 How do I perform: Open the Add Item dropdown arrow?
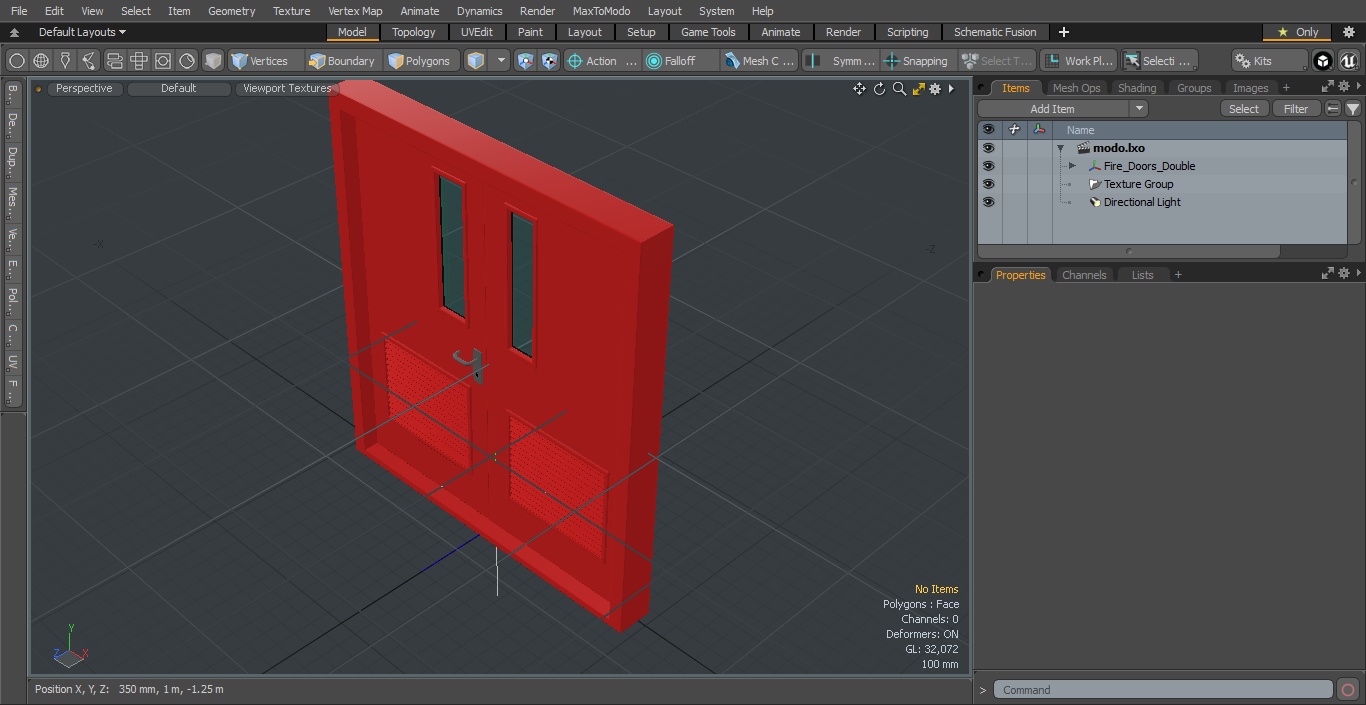point(1138,109)
